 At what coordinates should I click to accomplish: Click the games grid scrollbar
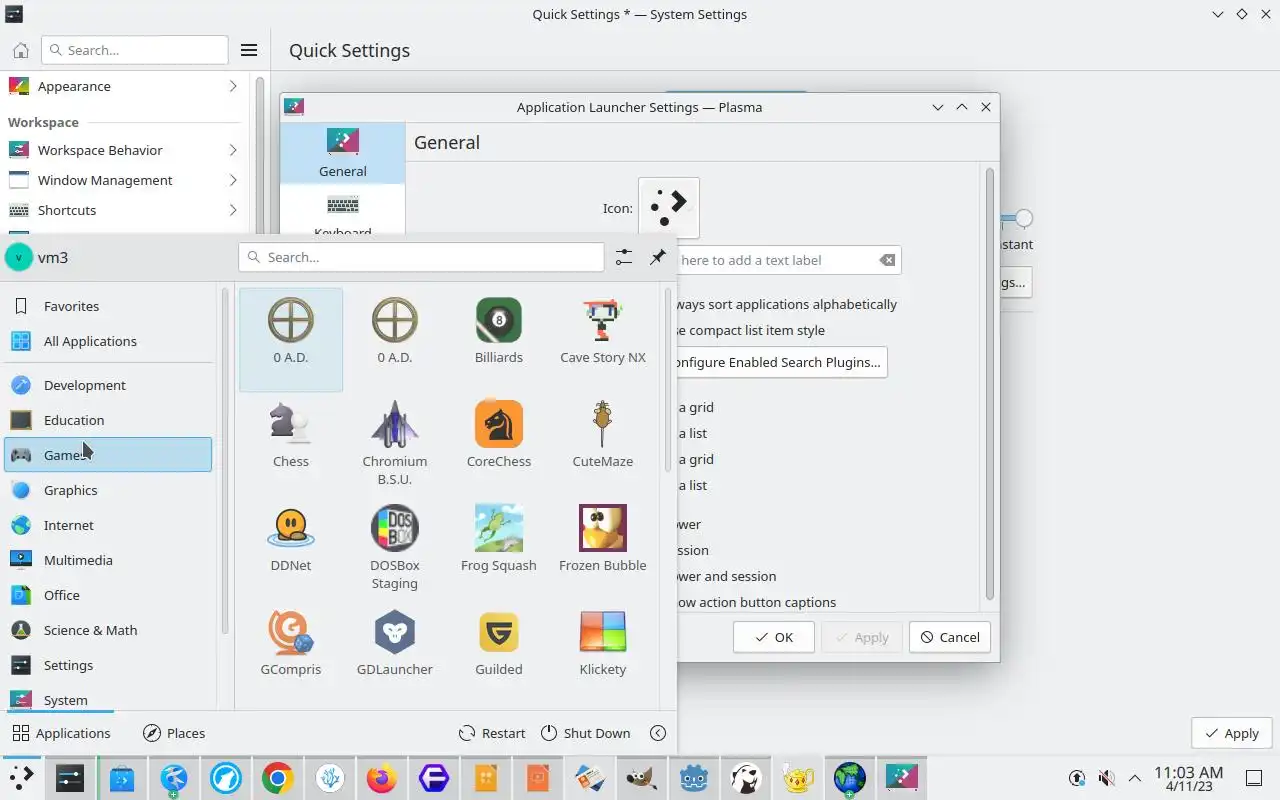[667, 380]
